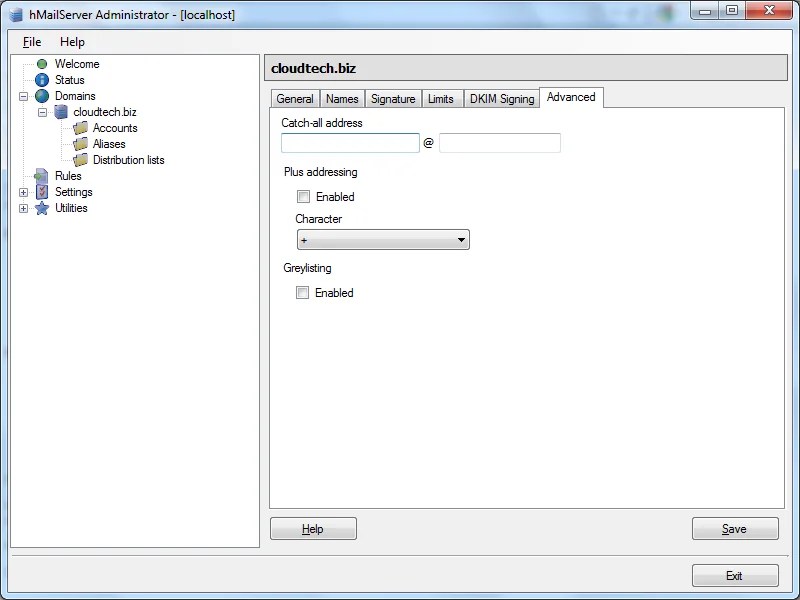800x600 pixels.
Task: Collapse the cloudtech.biz tree node
Action: (x=42, y=112)
